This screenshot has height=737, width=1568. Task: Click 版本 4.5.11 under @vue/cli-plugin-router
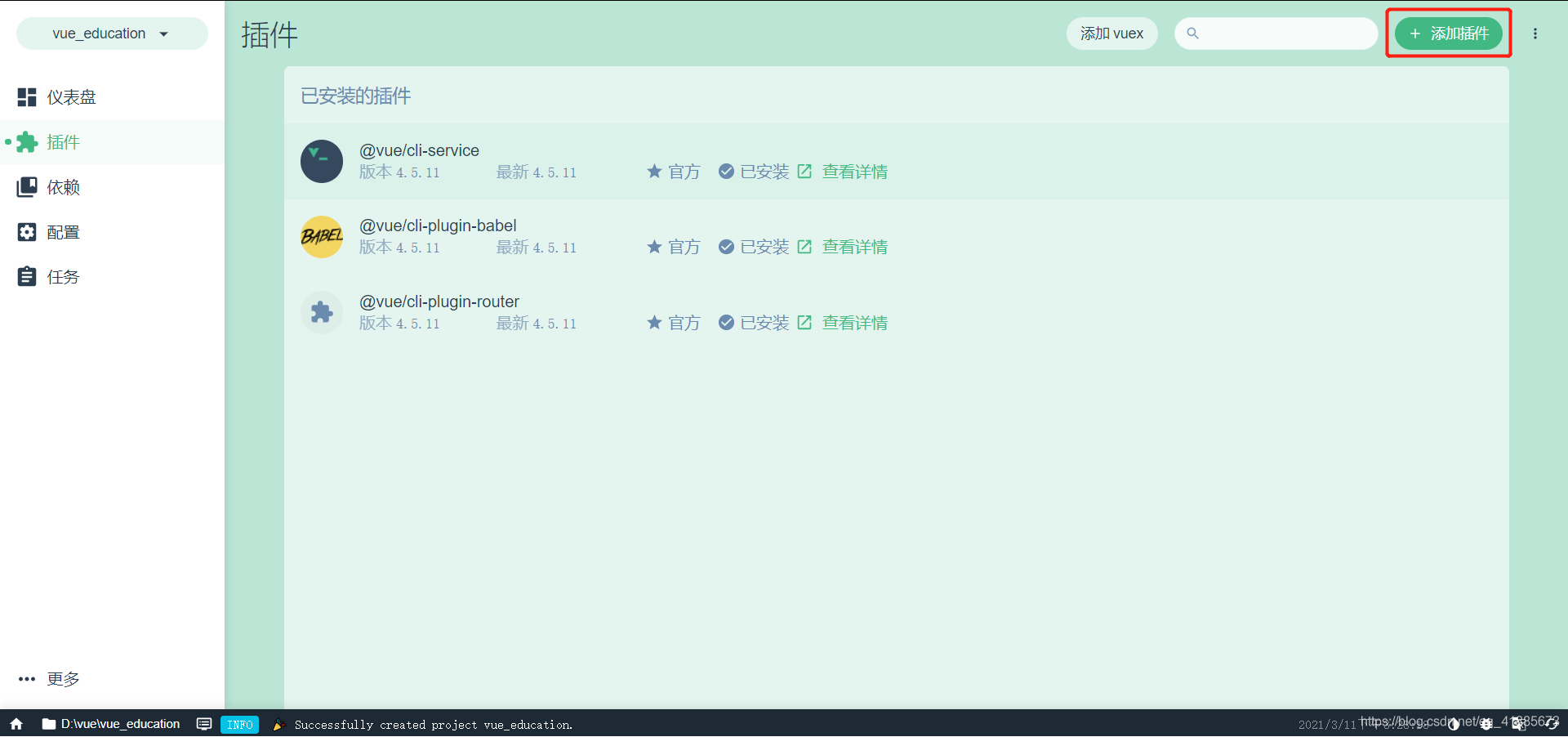(399, 324)
